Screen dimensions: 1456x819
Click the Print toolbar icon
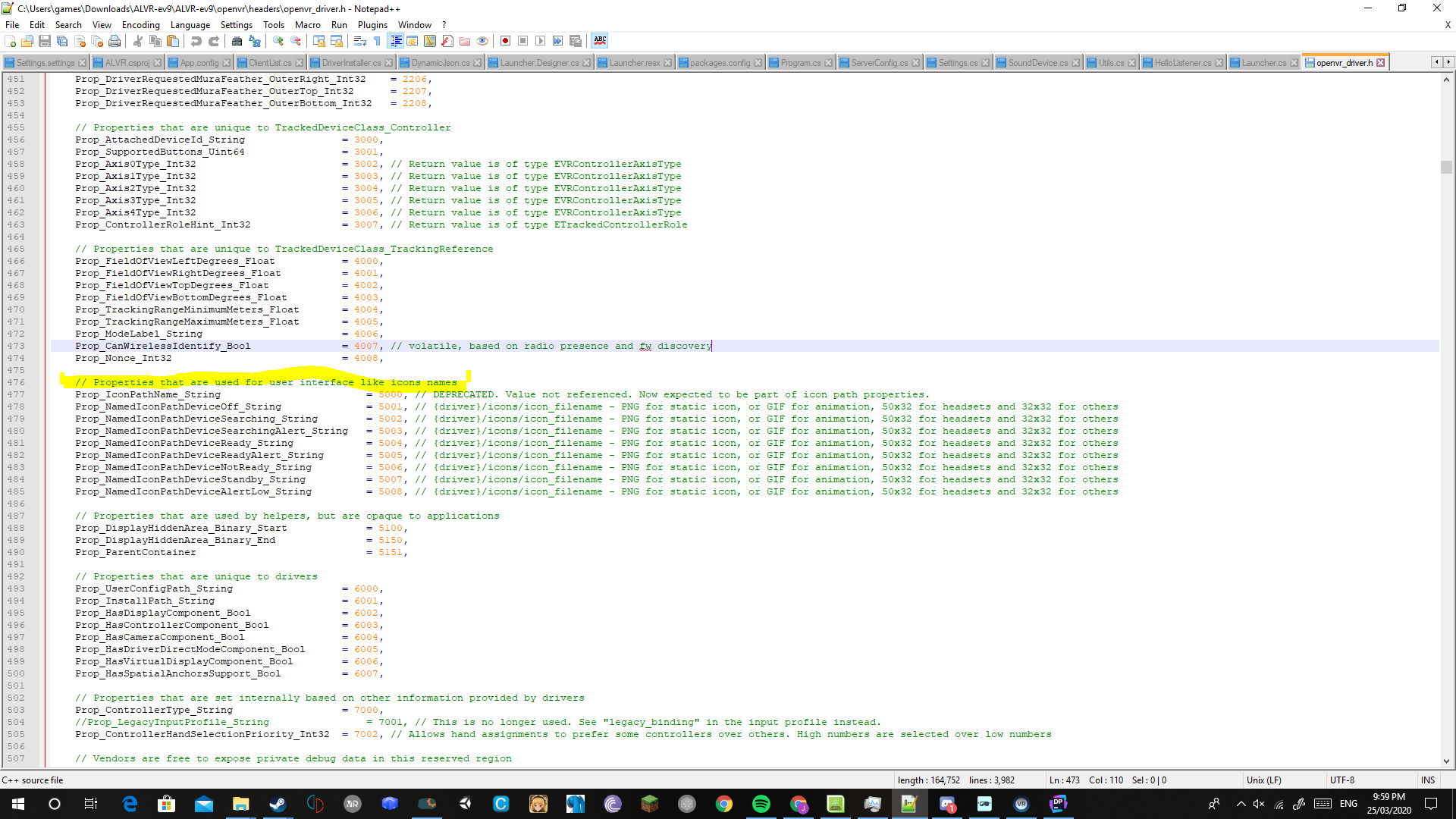coord(115,41)
